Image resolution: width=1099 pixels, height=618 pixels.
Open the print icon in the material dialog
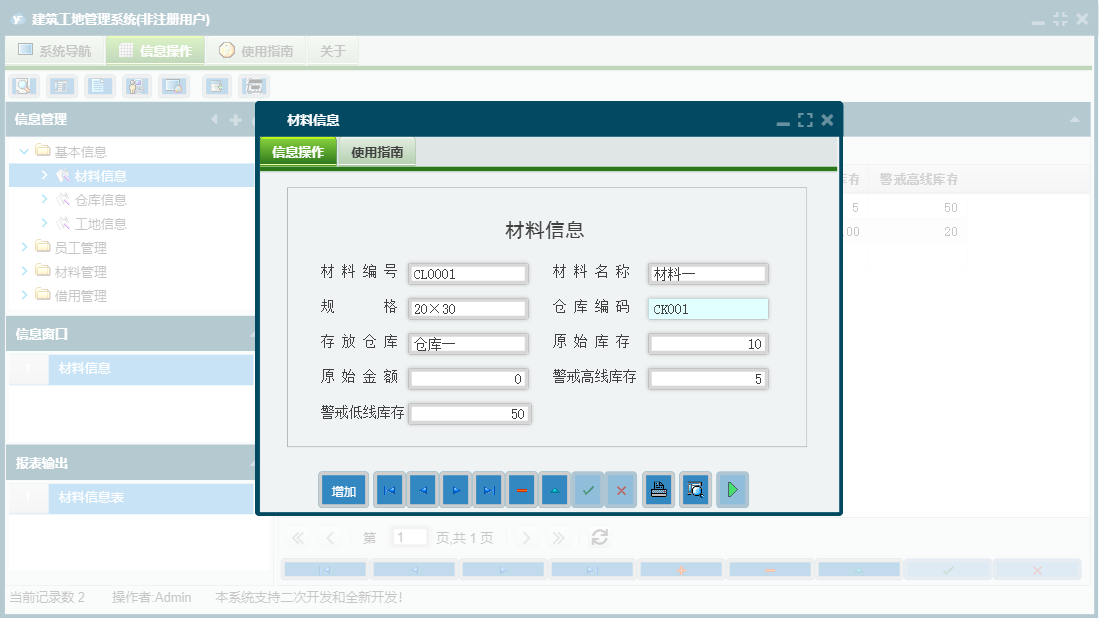[x=658, y=489]
